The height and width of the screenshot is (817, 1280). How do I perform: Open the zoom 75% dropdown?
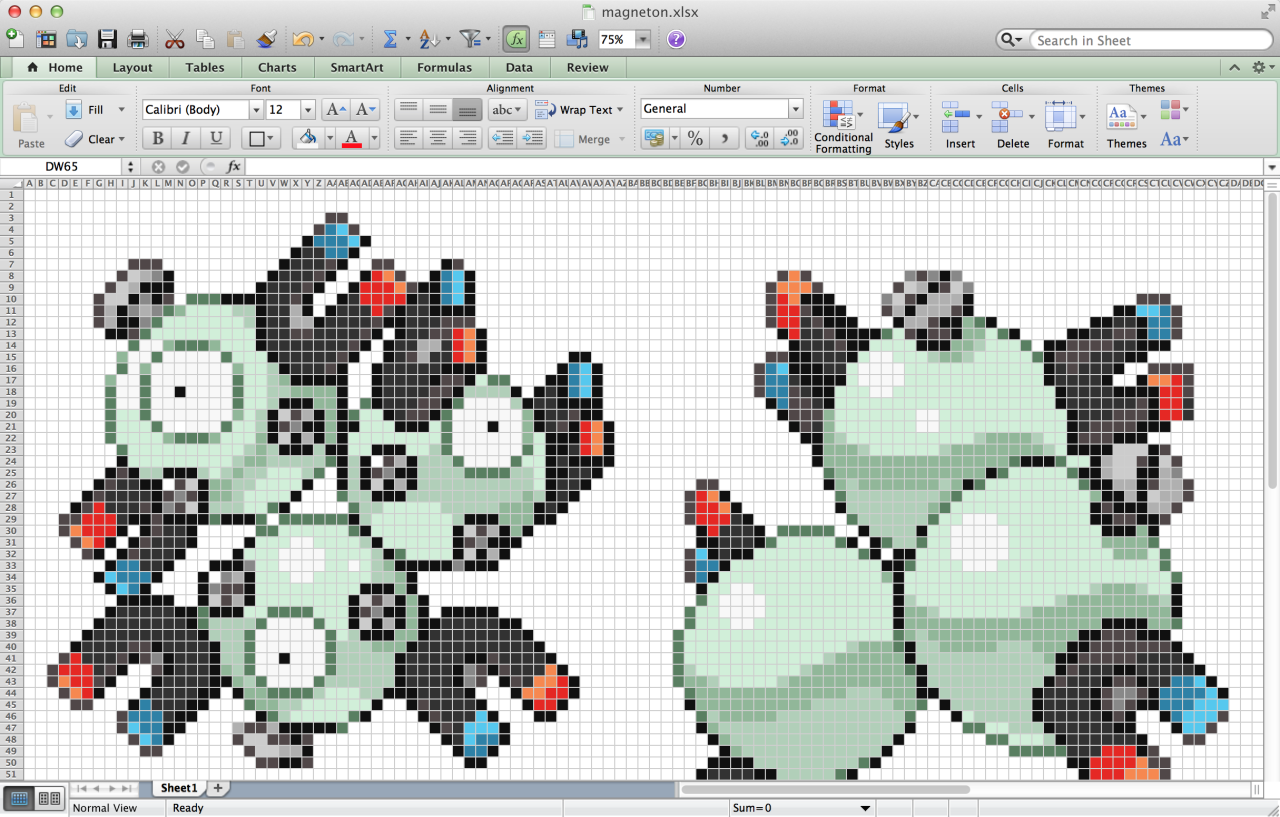[x=642, y=40]
